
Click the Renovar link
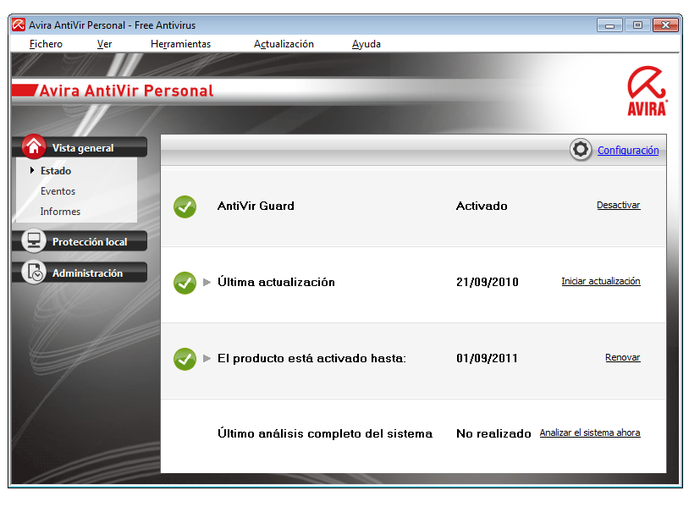click(623, 357)
